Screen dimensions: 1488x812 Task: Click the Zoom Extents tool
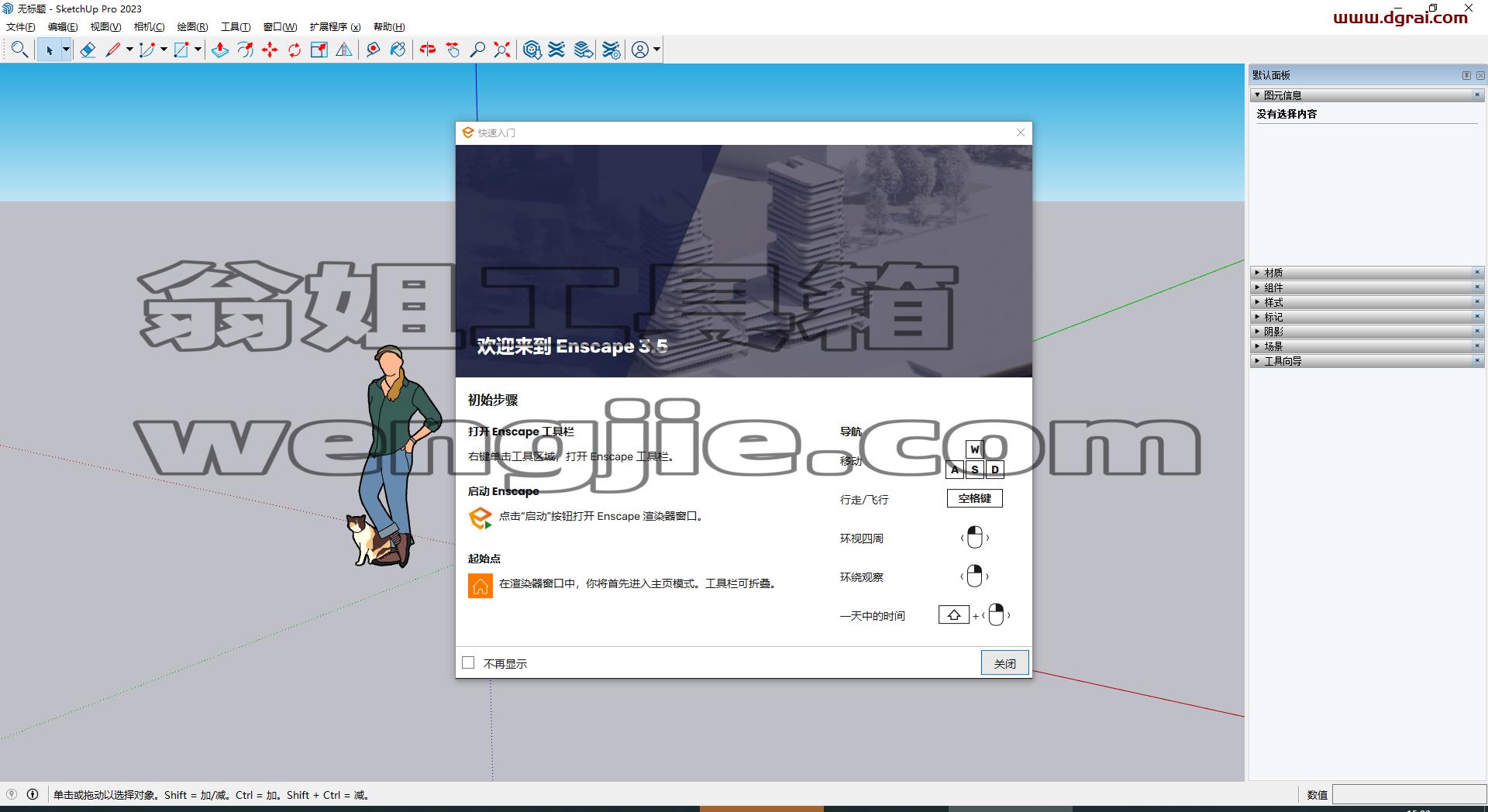point(502,50)
